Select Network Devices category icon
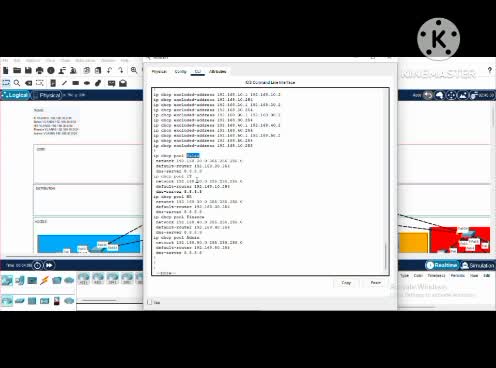 7,281
